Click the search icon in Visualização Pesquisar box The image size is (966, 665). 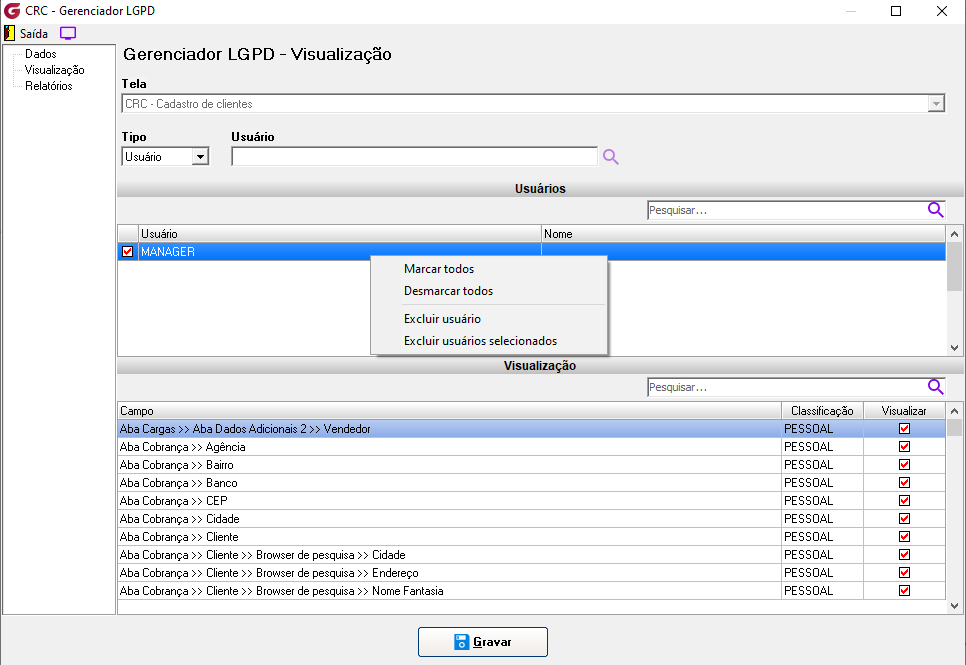935,387
